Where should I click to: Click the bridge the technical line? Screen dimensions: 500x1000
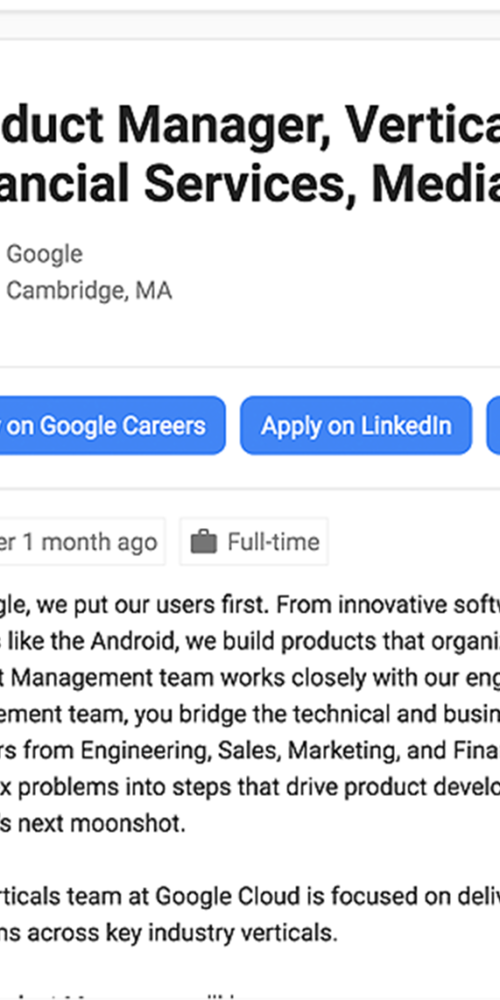point(250,714)
